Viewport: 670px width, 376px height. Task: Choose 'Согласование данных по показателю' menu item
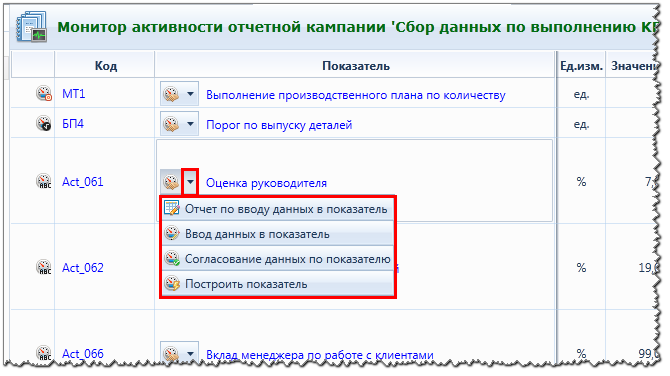[x=277, y=258]
